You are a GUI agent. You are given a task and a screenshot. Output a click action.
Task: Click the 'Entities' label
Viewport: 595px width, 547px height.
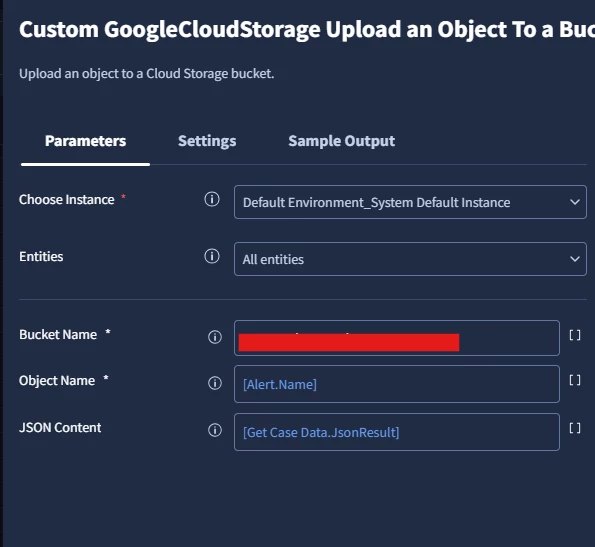[x=41, y=256]
